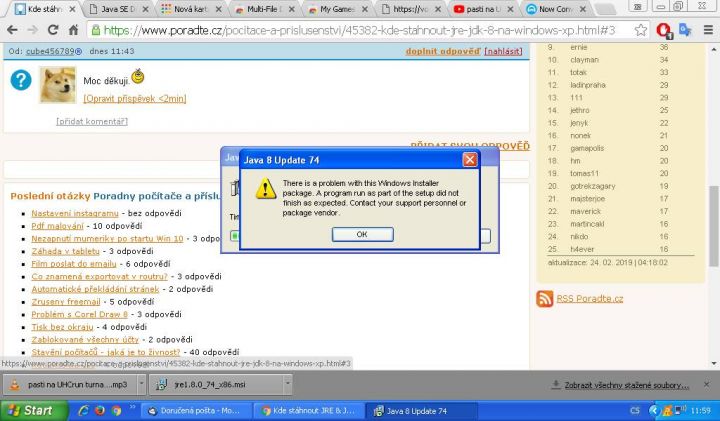Open the Záhada v tabletu question
This screenshot has width=720, height=421.
pyautogui.click(x=65, y=251)
